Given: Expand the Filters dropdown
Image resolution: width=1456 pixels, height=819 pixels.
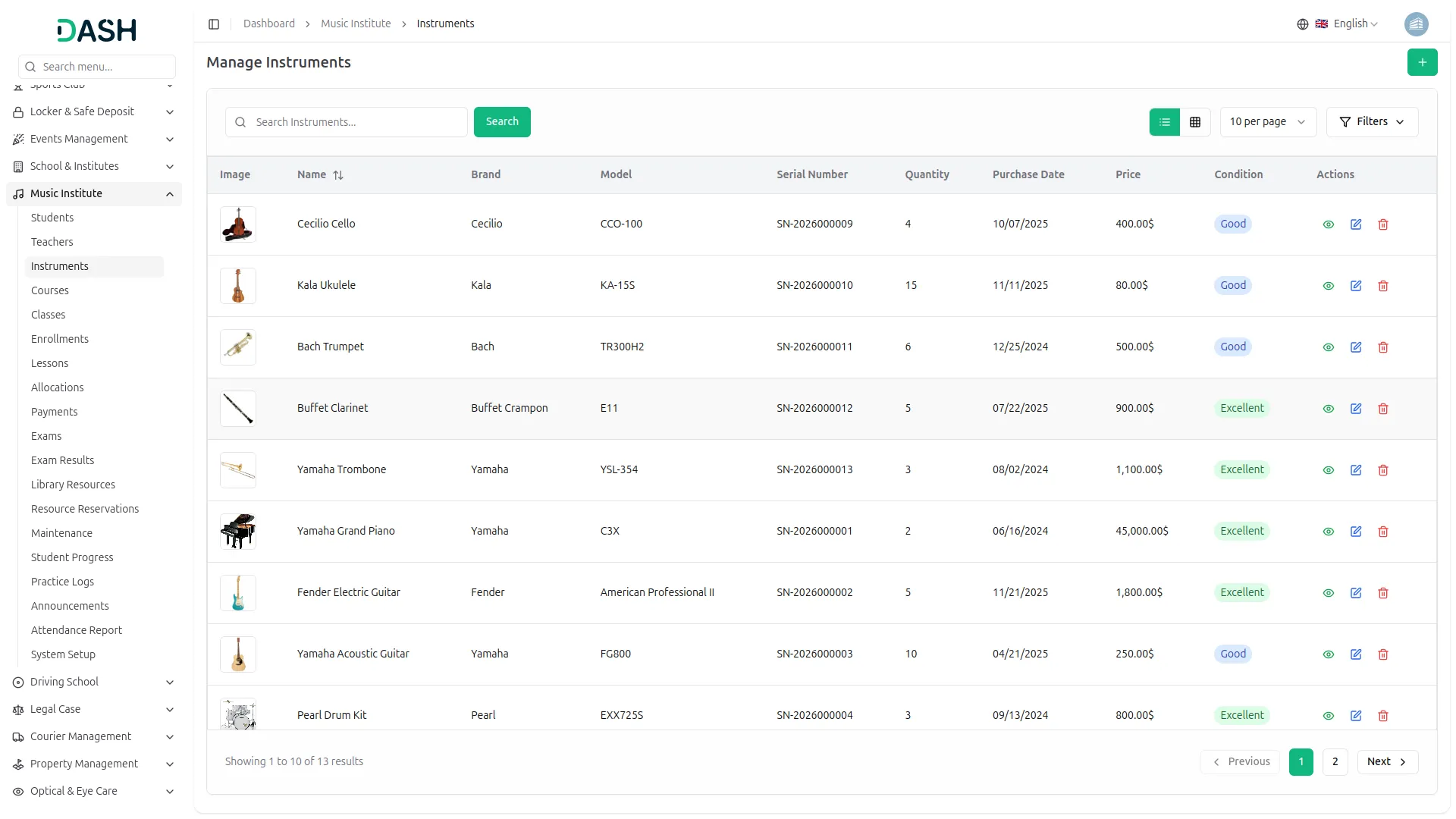Looking at the screenshot, I should pyautogui.click(x=1372, y=122).
